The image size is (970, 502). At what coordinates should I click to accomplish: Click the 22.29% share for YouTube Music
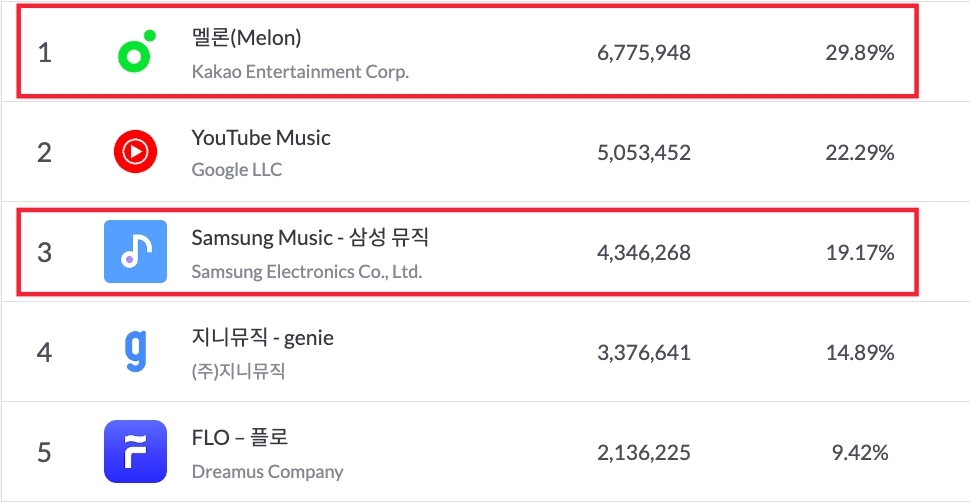(x=859, y=153)
